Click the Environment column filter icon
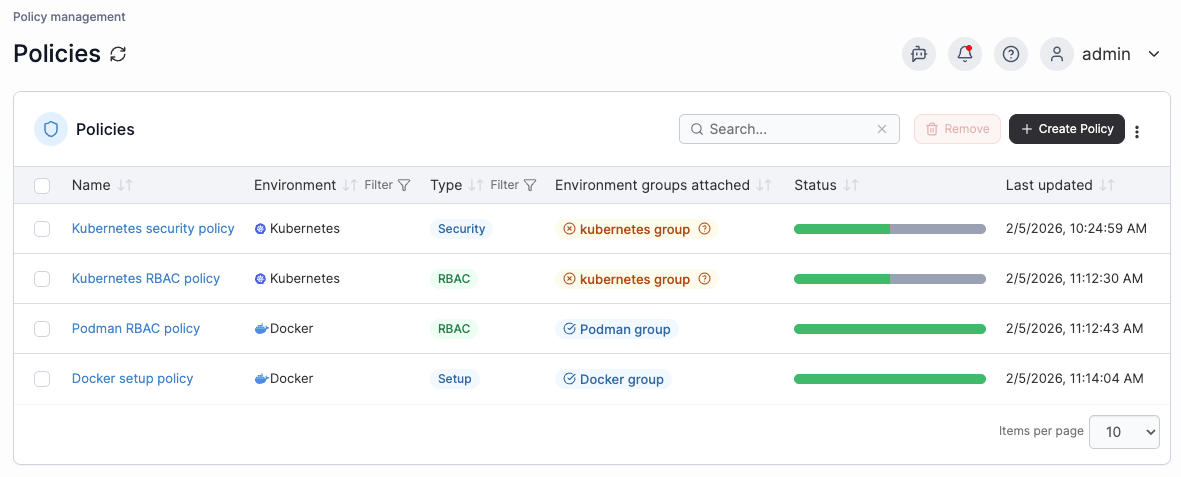 click(404, 185)
